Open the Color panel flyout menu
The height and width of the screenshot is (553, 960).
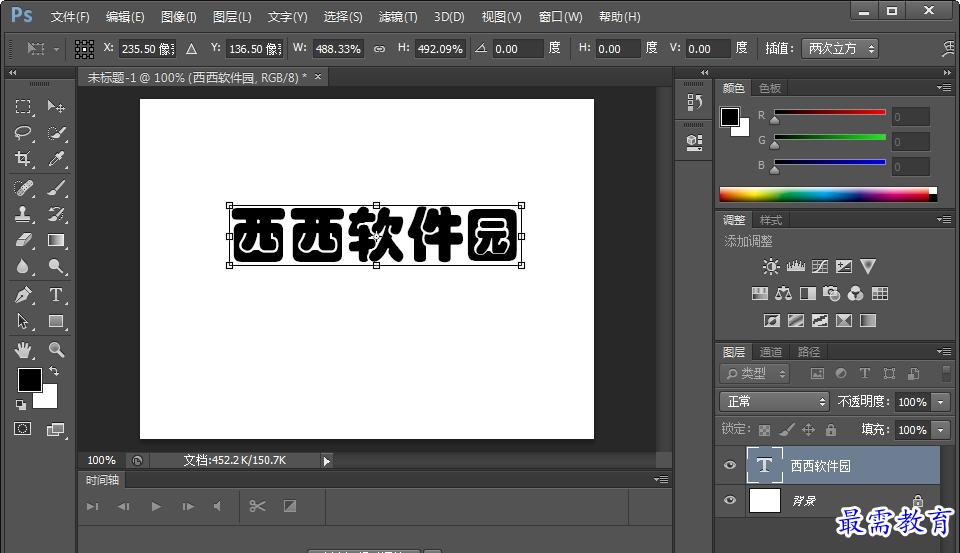click(943, 88)
